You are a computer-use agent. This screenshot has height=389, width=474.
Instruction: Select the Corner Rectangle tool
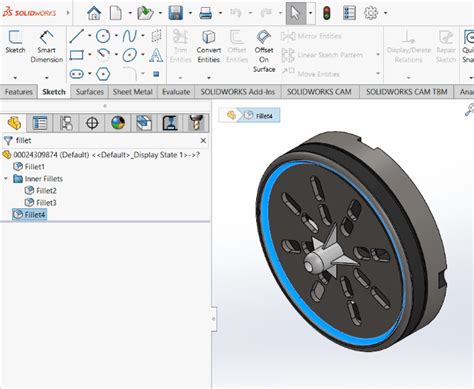click(76, 55)
